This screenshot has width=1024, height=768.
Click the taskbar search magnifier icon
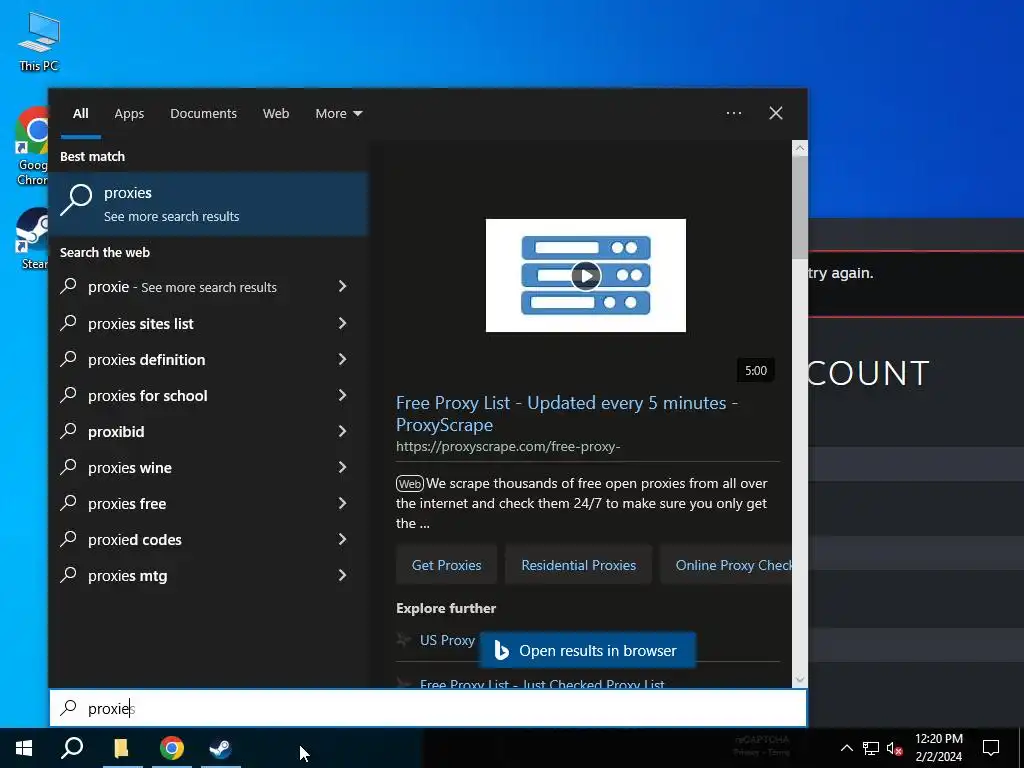click(x=72, y=748)
